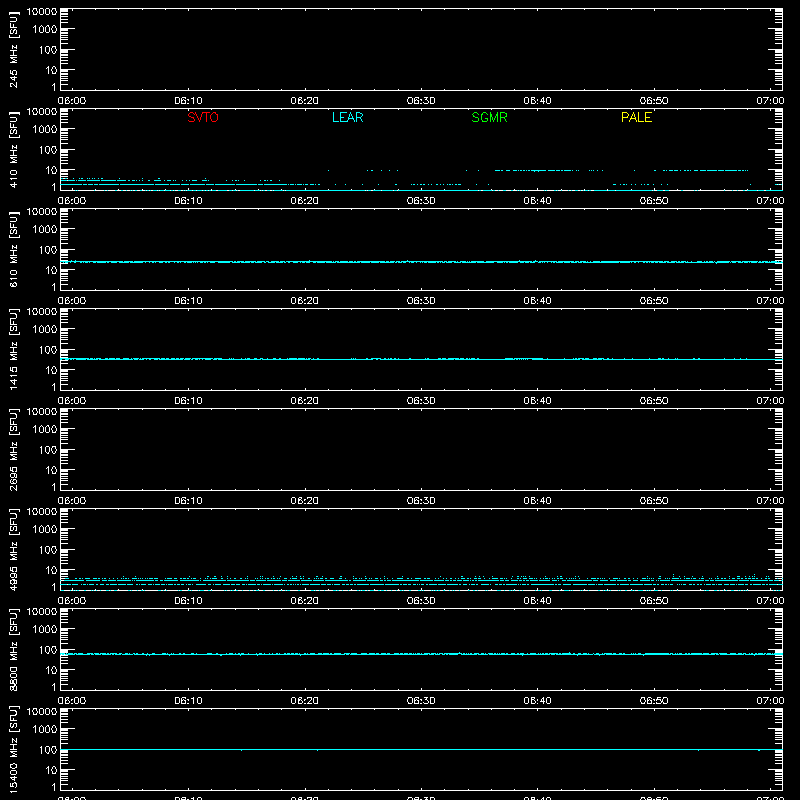Click 06:10 time label under 2695 MHz plot

[188, 501]
